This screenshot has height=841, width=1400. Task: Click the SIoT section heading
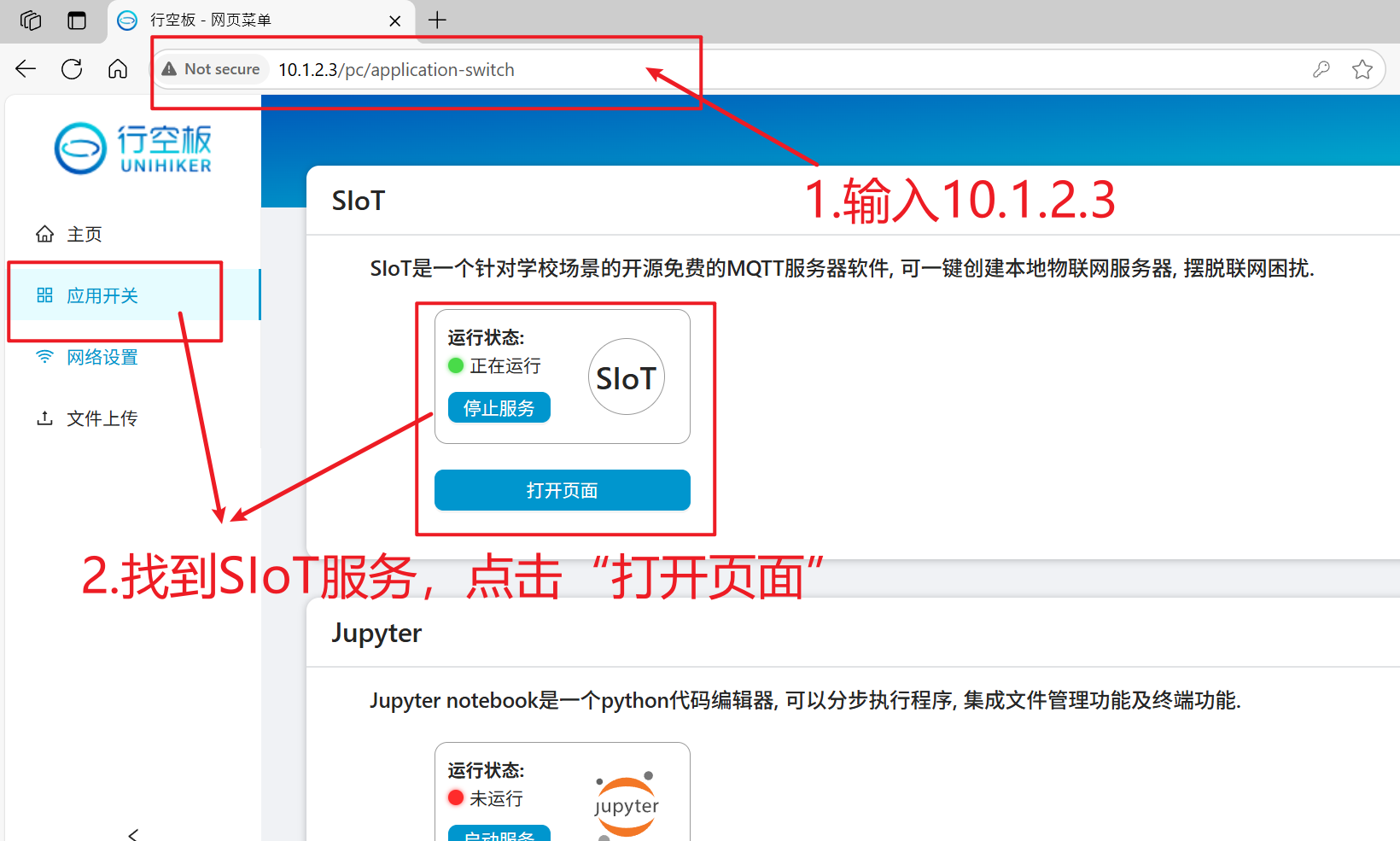[359, 201]
